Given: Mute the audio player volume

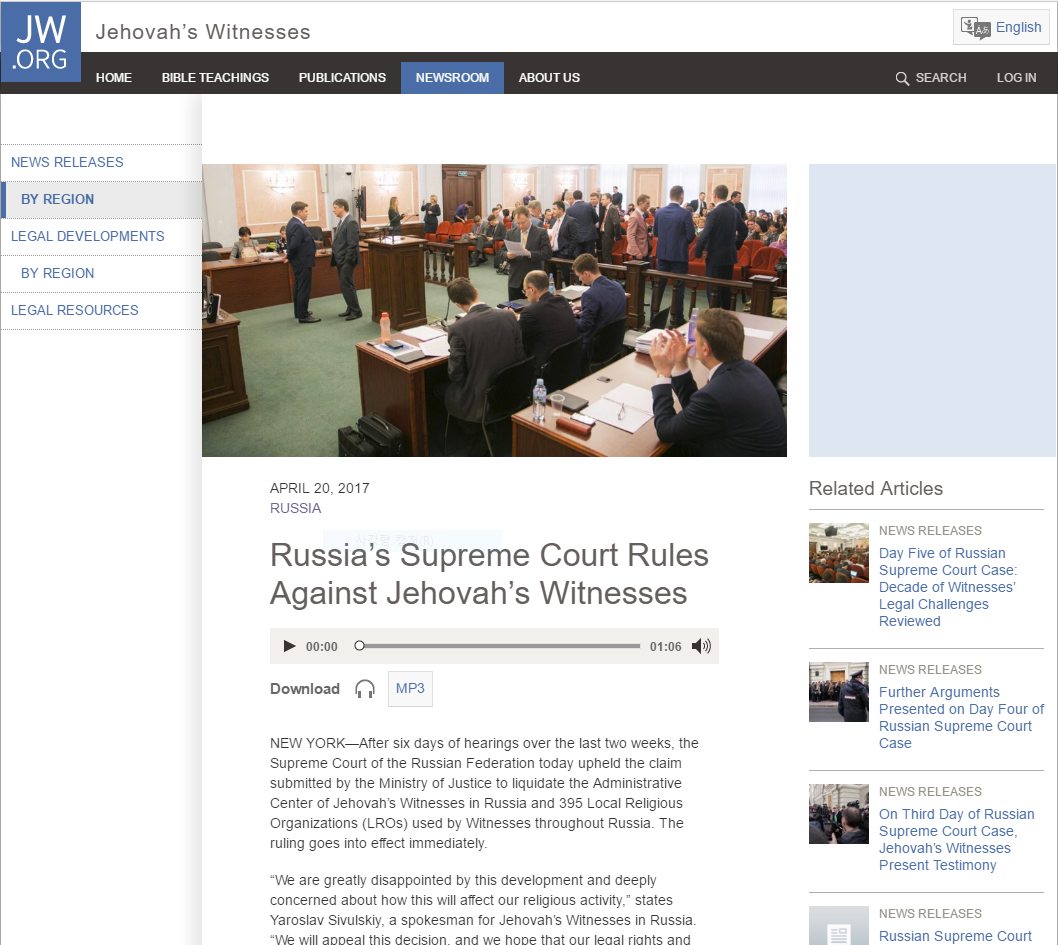Looking at the screenshot, I should (x=701, y=646).
